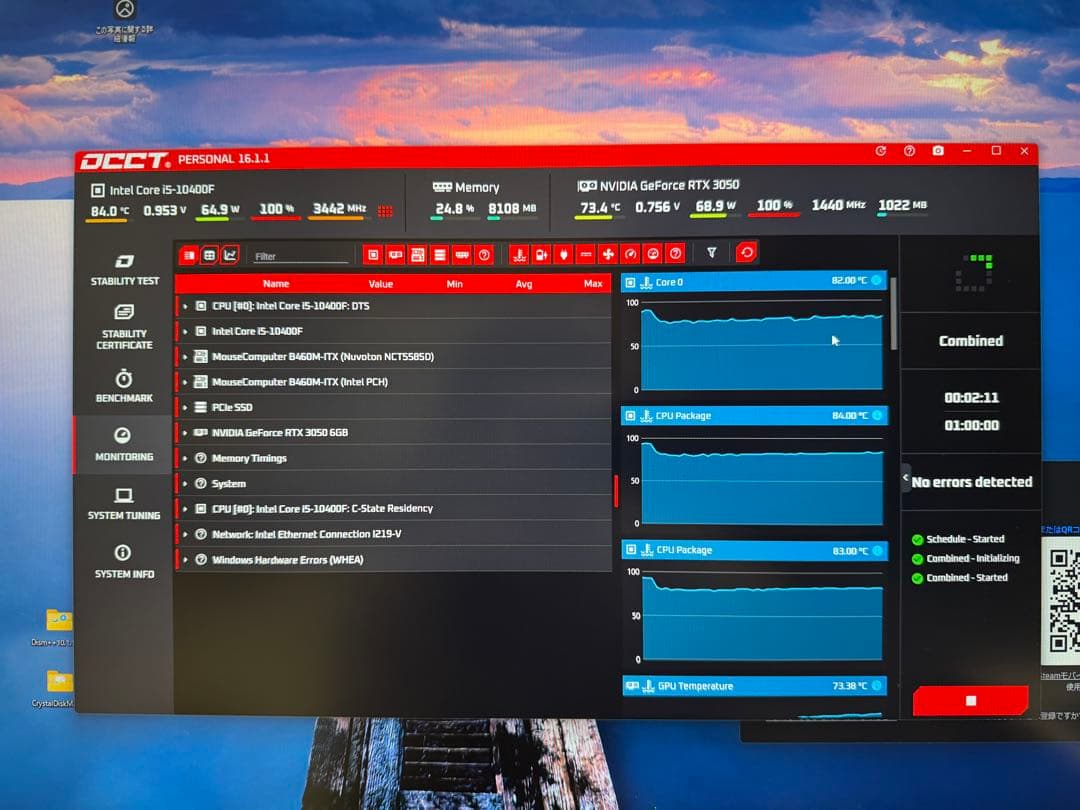The image size is (1080, 810).
Task: Open the help question mark in title bar
Action: (909, 151)
